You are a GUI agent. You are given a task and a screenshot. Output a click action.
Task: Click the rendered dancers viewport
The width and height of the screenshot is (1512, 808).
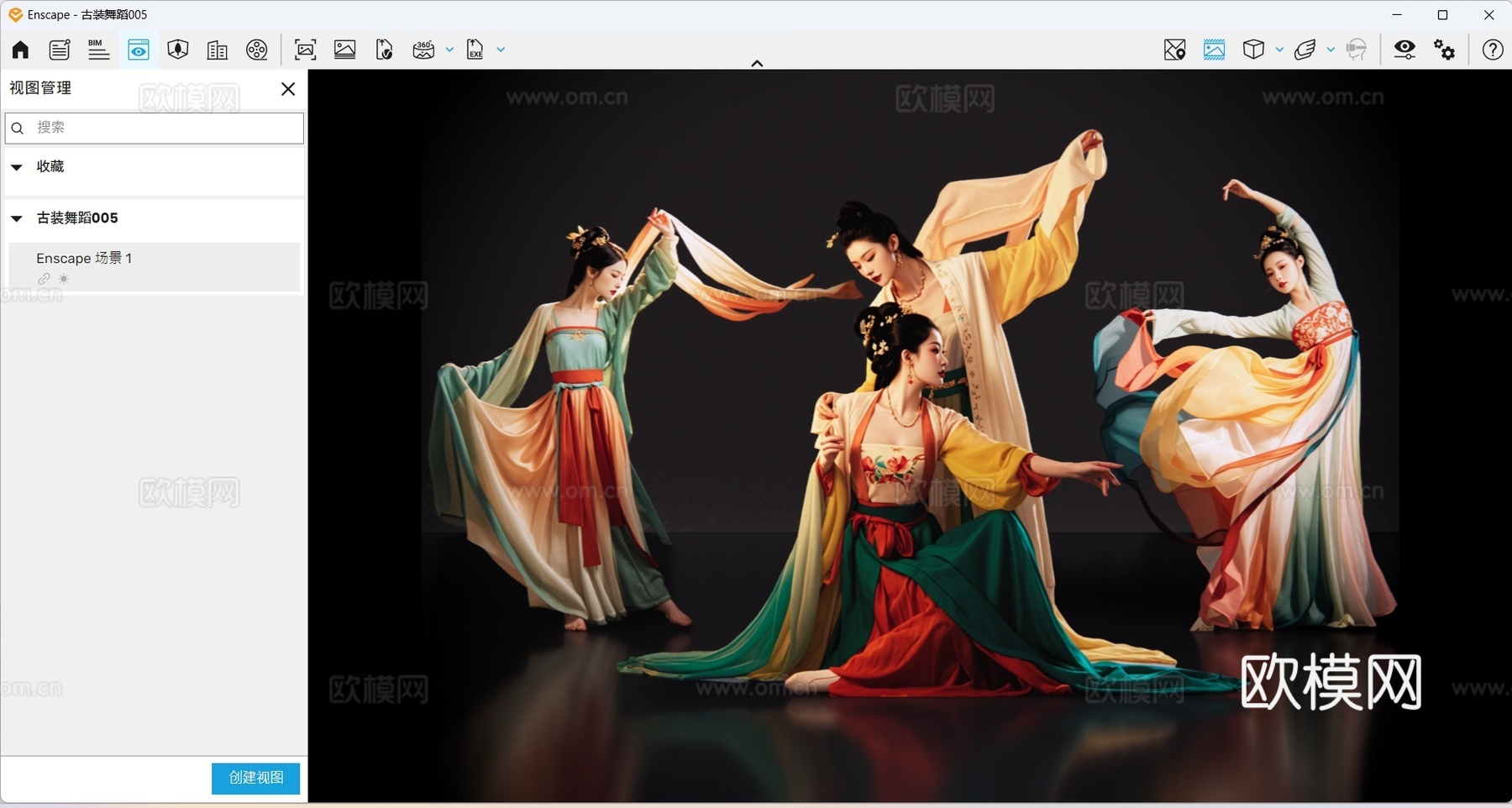[x=910, y=436]
